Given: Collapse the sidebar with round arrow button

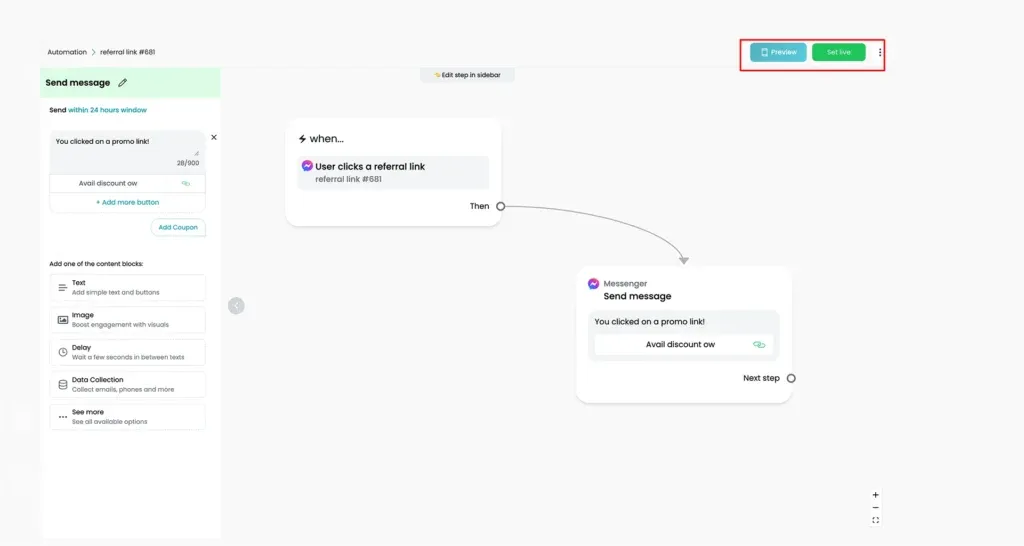Looking at the screenshot, I should tap(236, 306).
